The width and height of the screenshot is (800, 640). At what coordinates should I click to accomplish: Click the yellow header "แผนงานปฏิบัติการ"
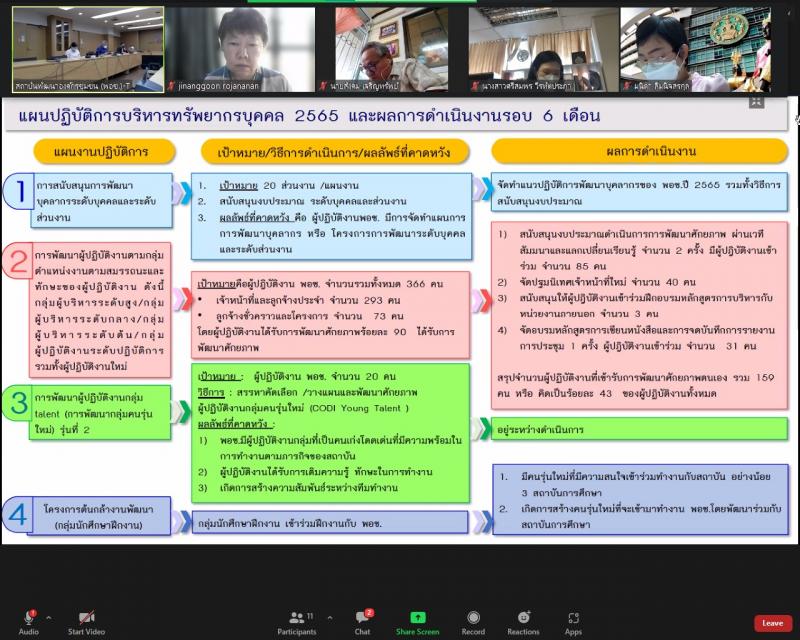point(104,152)
